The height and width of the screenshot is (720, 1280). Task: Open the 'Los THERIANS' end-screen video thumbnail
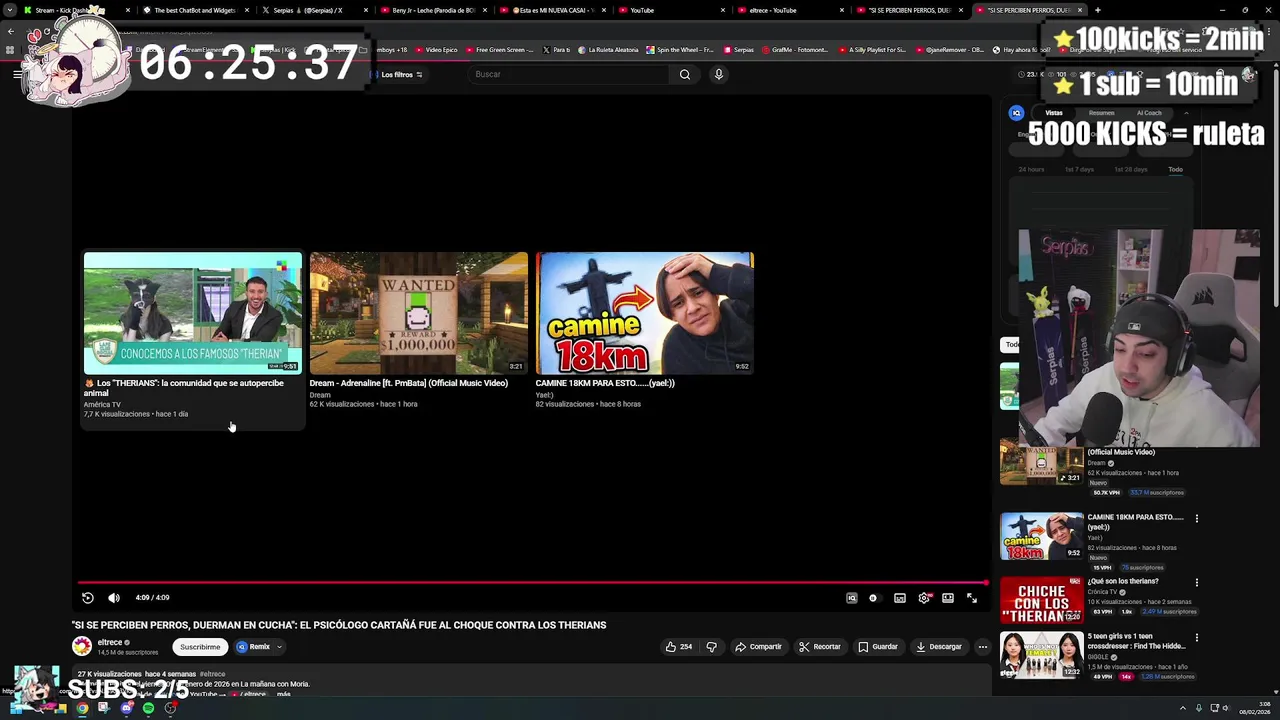pyautogui.click(x=193, y=313)
